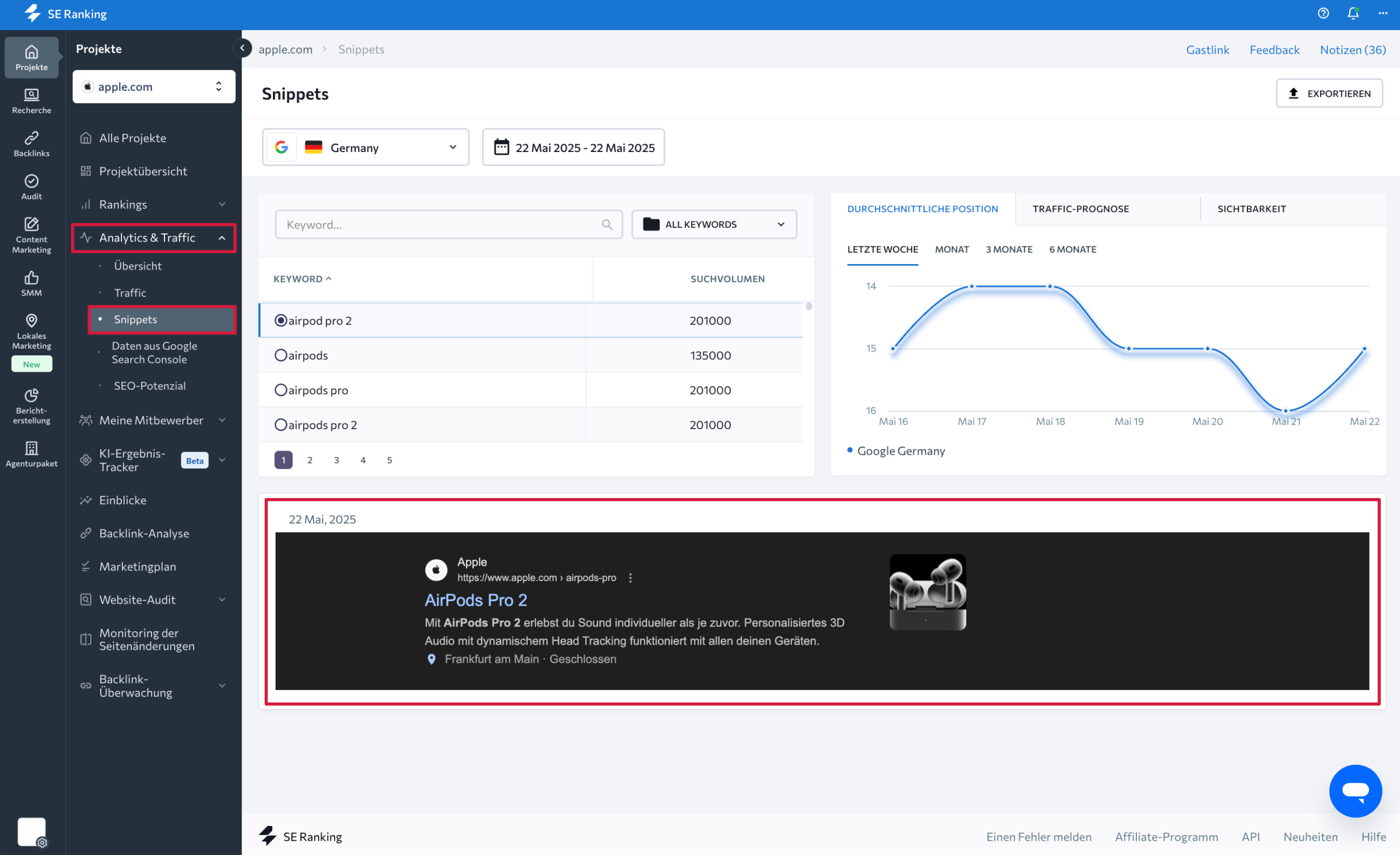Click the Mai 21 chart data point
1400x855 pixels.
[x=1286, y=411]
